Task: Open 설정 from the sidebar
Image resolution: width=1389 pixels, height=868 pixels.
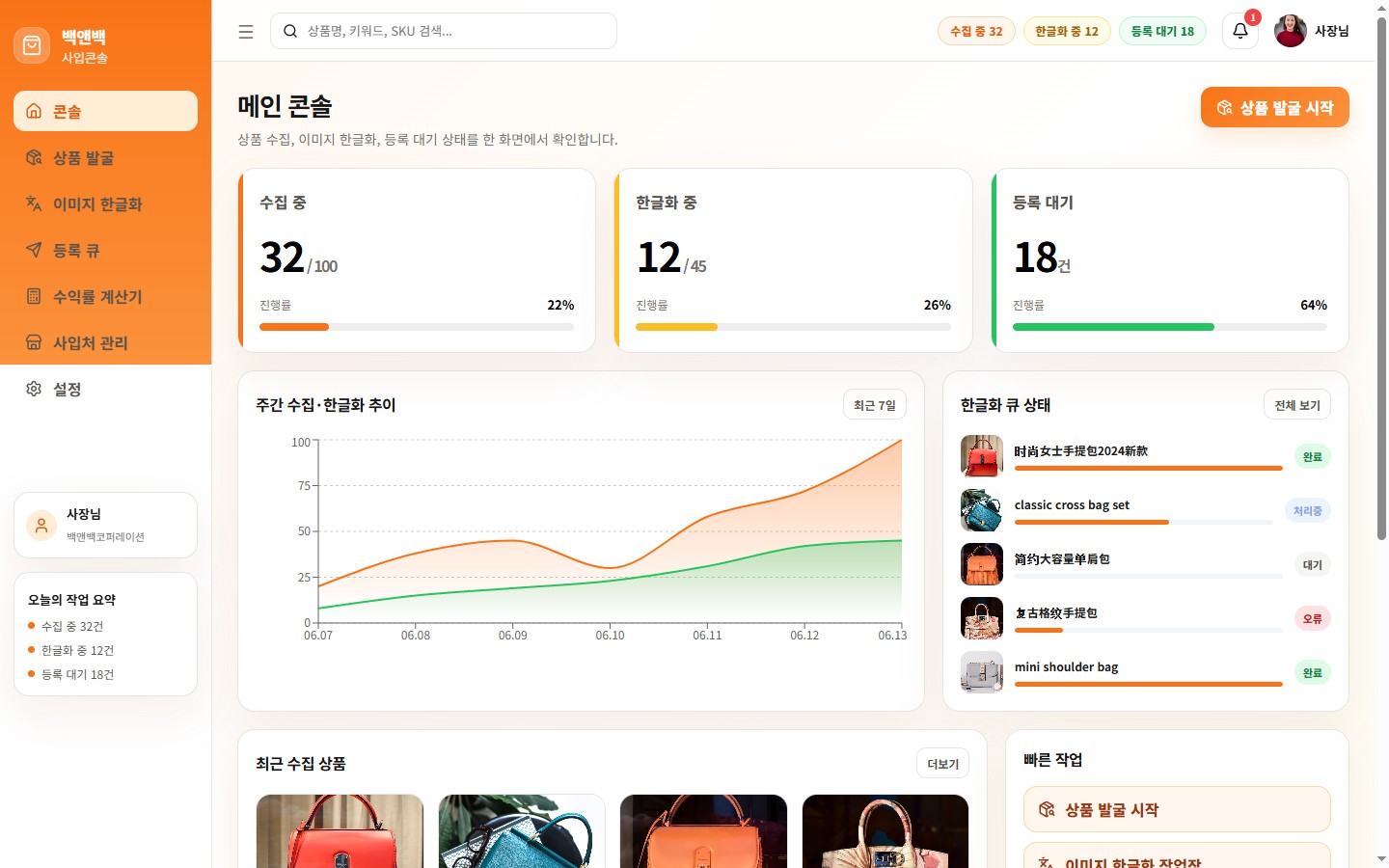Action: 105,389
